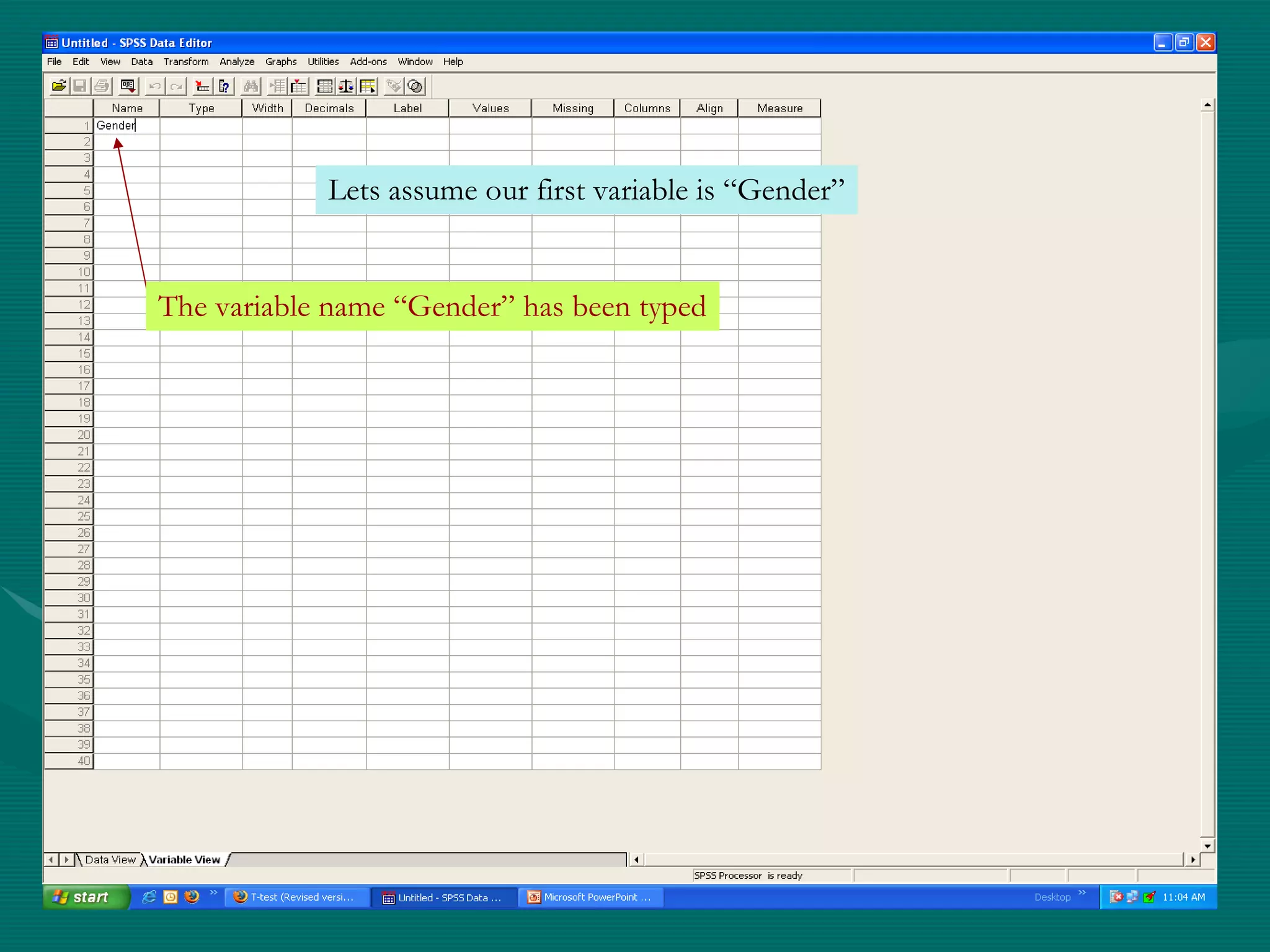Image resolution: width=1270 pixels, height=952 pixels.
Task: Click the Save File floppy icon
Action: pyautogui.click(x=80, y=86)
